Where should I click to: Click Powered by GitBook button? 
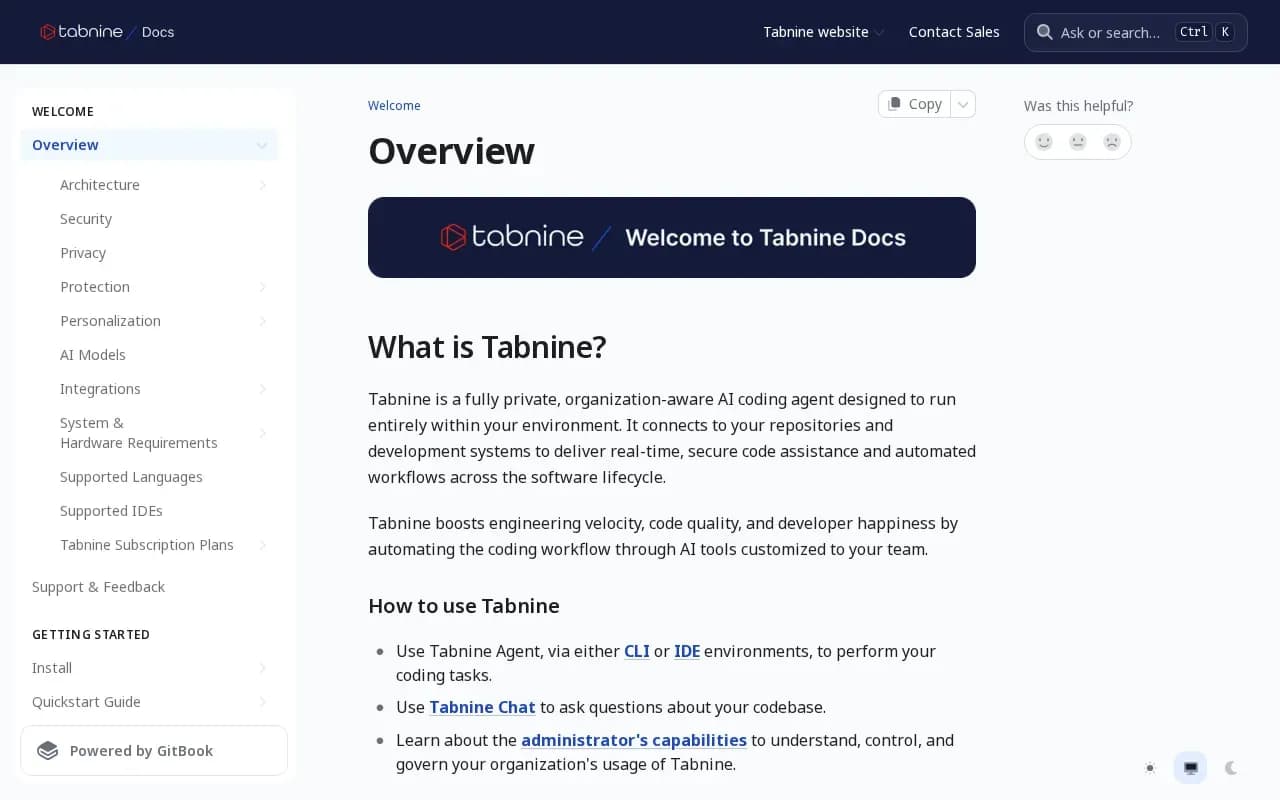(x=154, y=751)
